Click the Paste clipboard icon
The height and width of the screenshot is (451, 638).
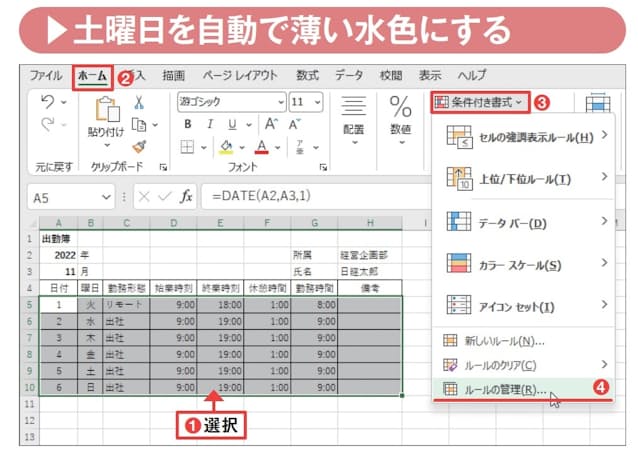click(107, 109)
